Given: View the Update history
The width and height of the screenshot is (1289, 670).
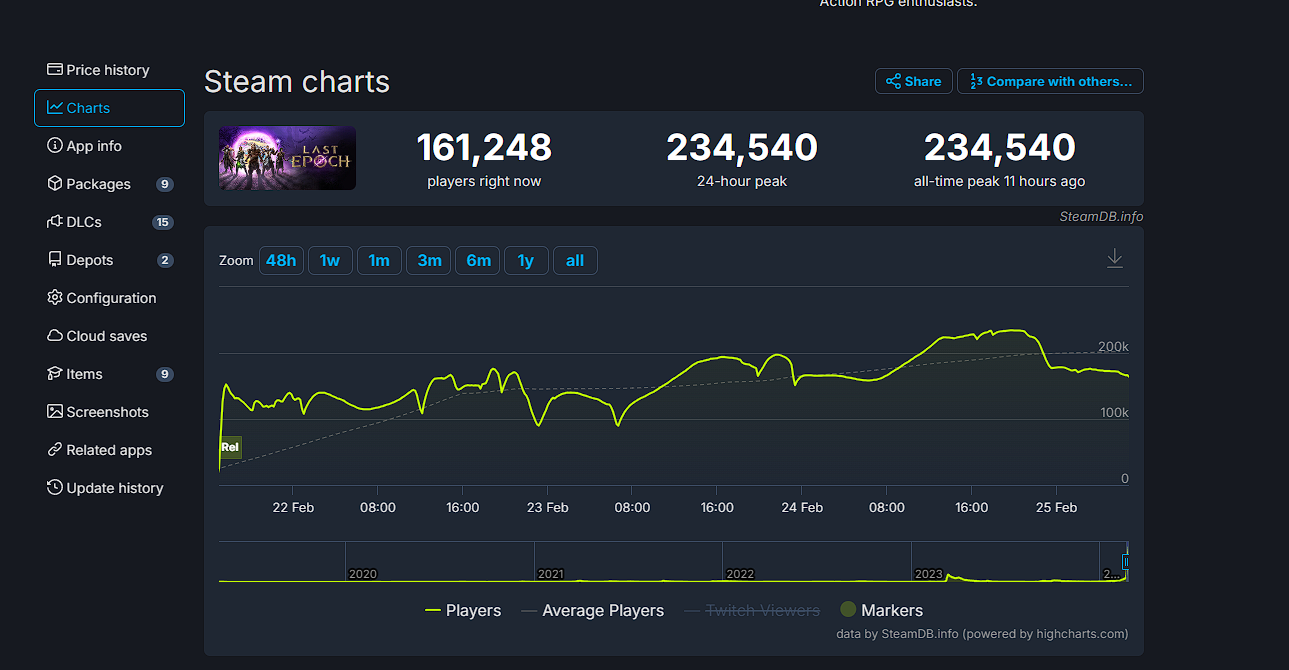Looking at the screenshot, I should pos(114,487).
